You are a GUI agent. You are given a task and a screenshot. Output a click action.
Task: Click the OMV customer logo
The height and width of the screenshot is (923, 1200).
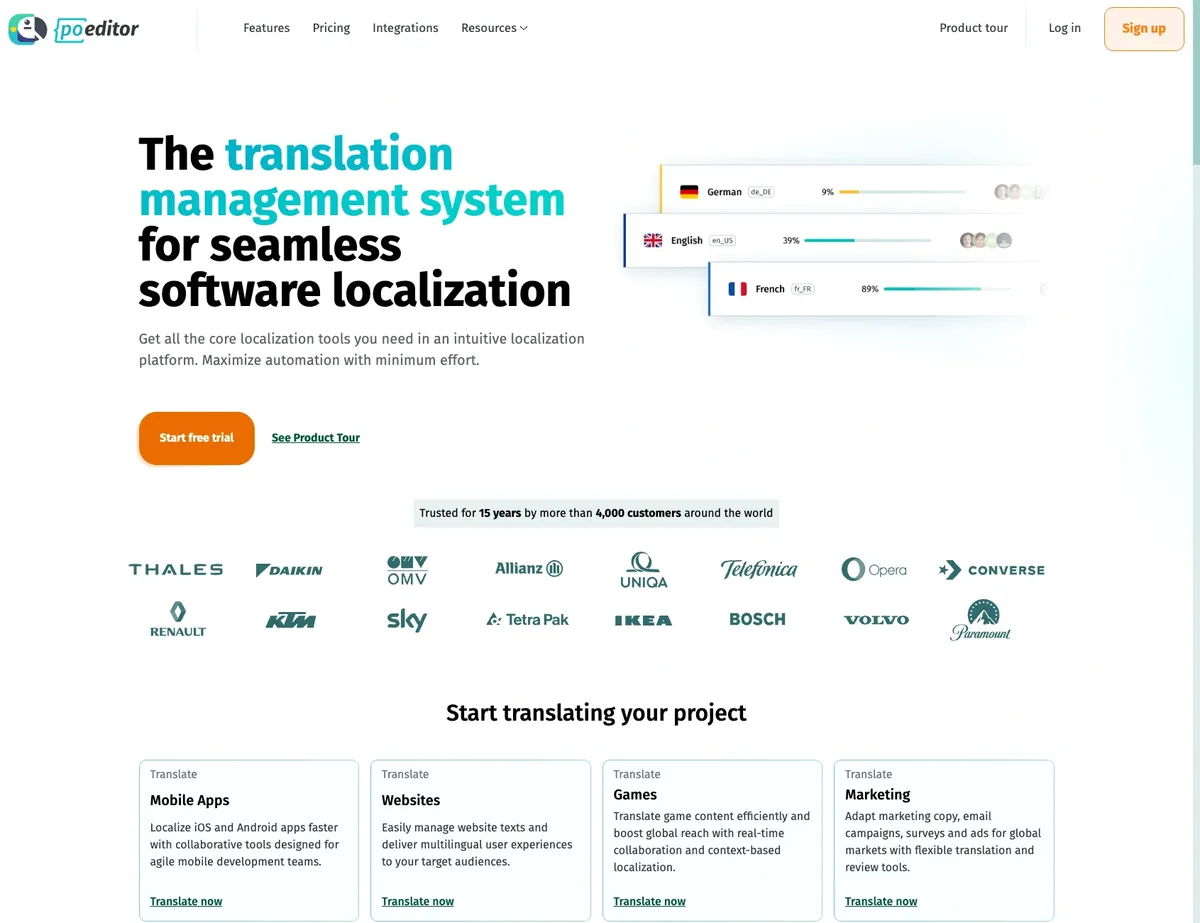407,570
